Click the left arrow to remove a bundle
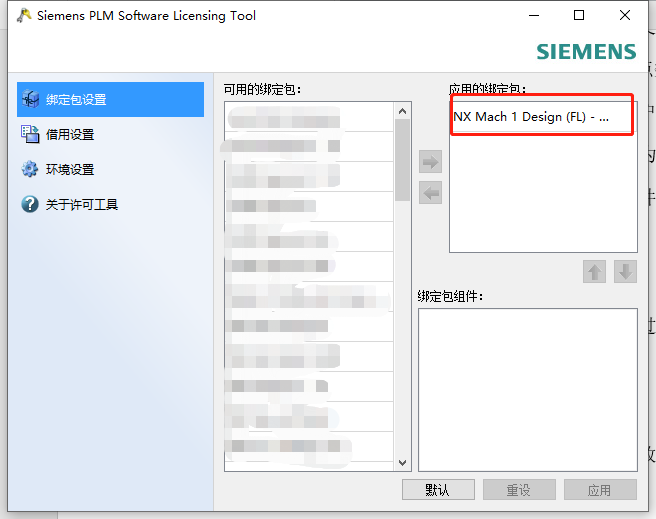 tap(430, 193)
